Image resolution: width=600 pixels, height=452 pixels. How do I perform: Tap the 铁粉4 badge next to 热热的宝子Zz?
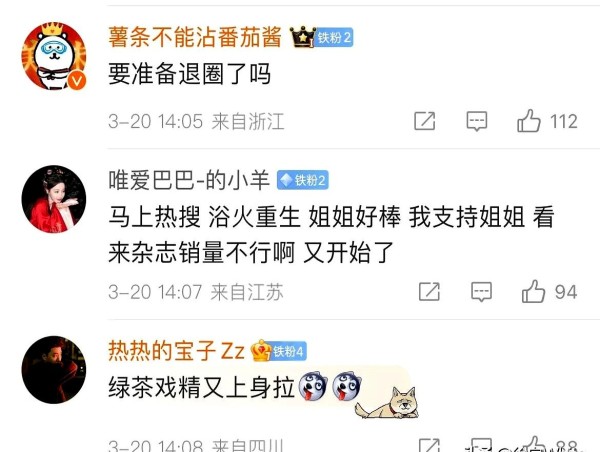click(289, 351)
